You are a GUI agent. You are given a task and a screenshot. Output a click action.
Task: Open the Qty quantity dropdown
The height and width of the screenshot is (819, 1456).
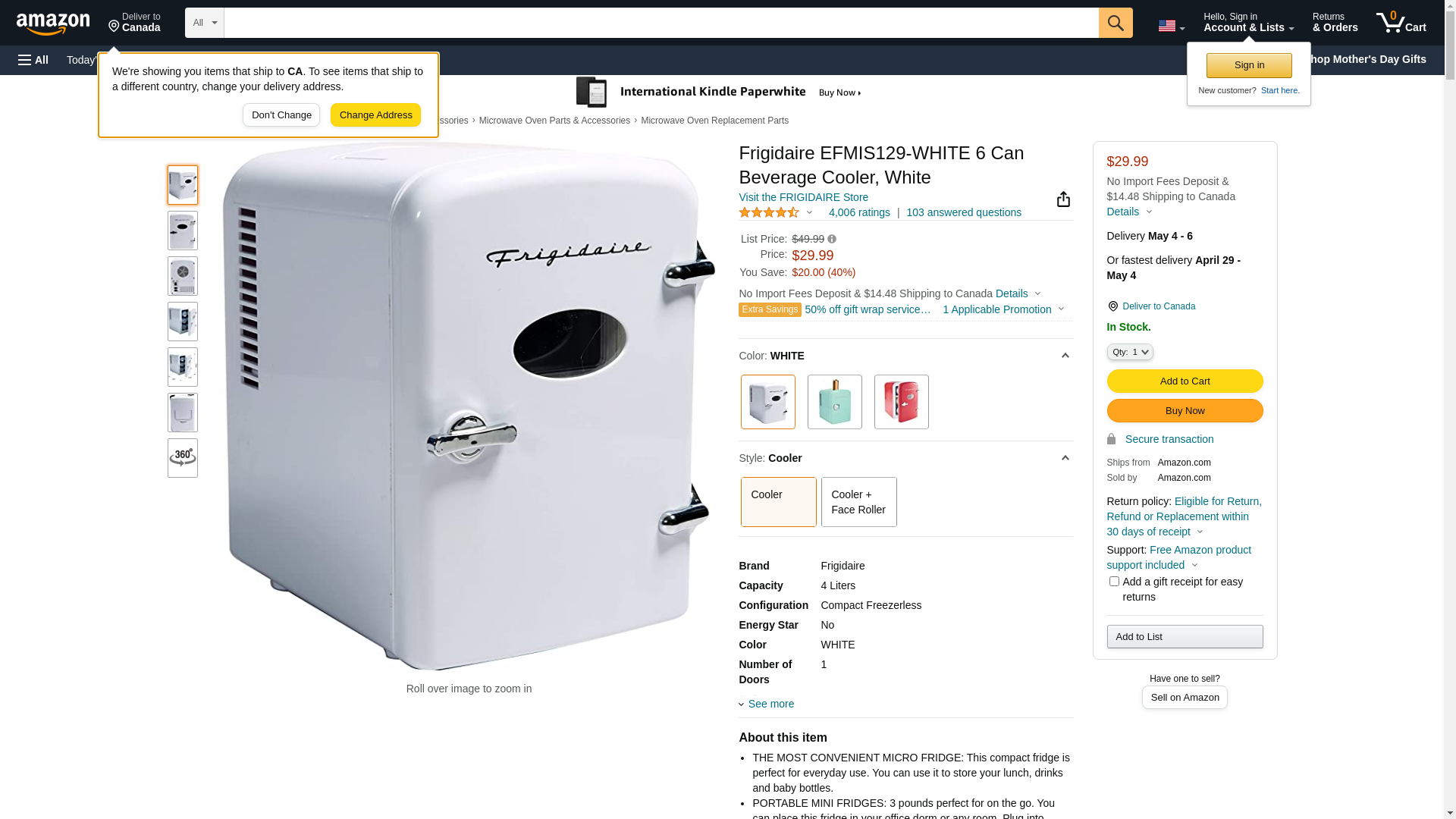coord(1130,352)
